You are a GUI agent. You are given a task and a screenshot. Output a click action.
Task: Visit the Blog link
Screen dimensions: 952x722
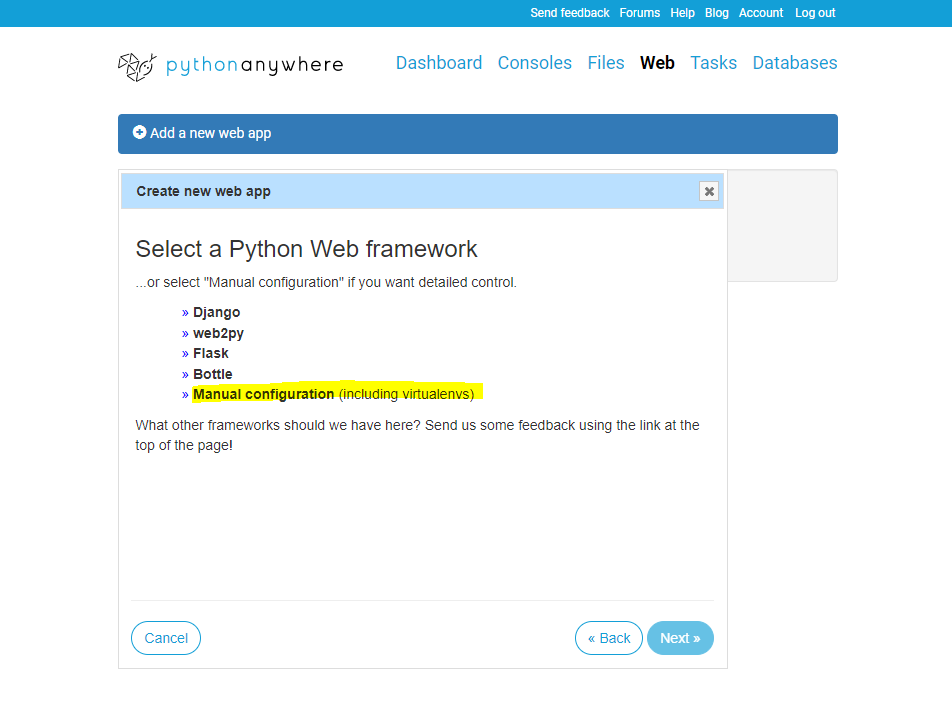click(x=716, y=13)
